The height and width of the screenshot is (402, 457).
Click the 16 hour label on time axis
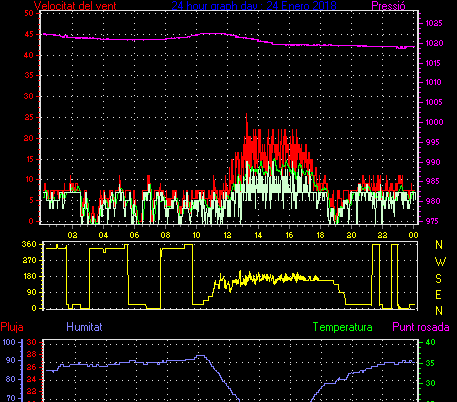(x=289, y=235)
